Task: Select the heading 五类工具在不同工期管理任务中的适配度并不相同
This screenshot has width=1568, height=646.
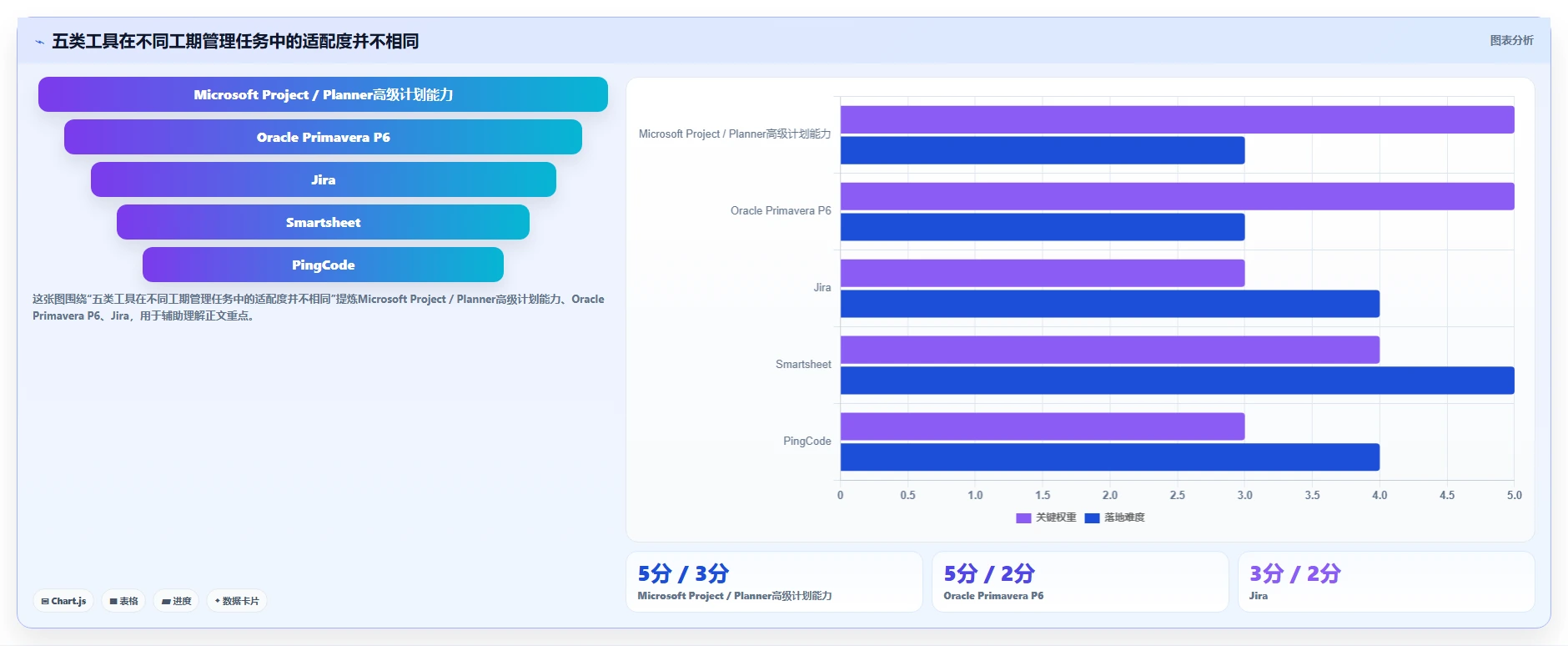Action: (235, 41)
